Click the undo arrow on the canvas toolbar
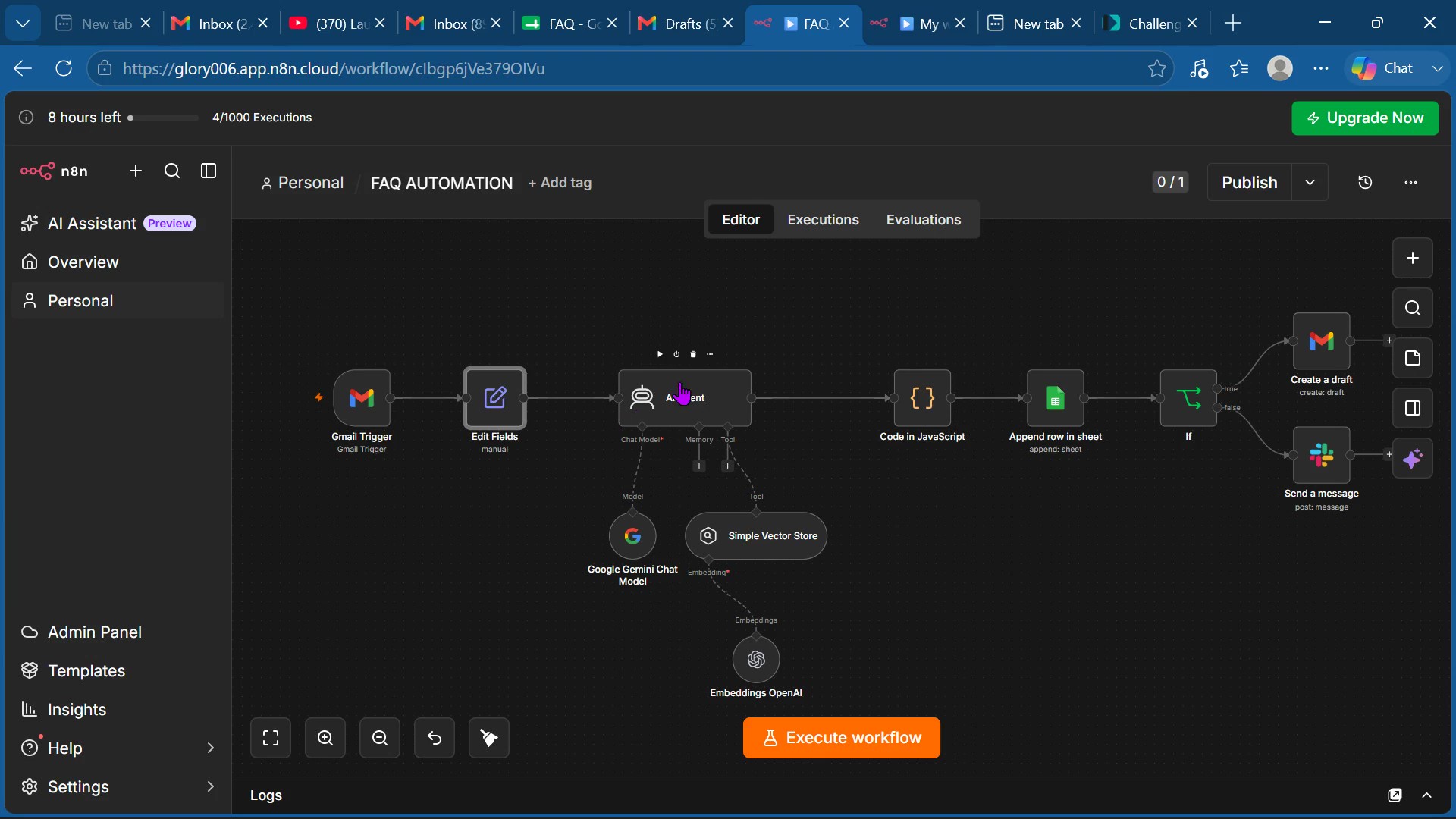Image resolution: width=1456 pixels, height=819 pixels. pos(435,738)
